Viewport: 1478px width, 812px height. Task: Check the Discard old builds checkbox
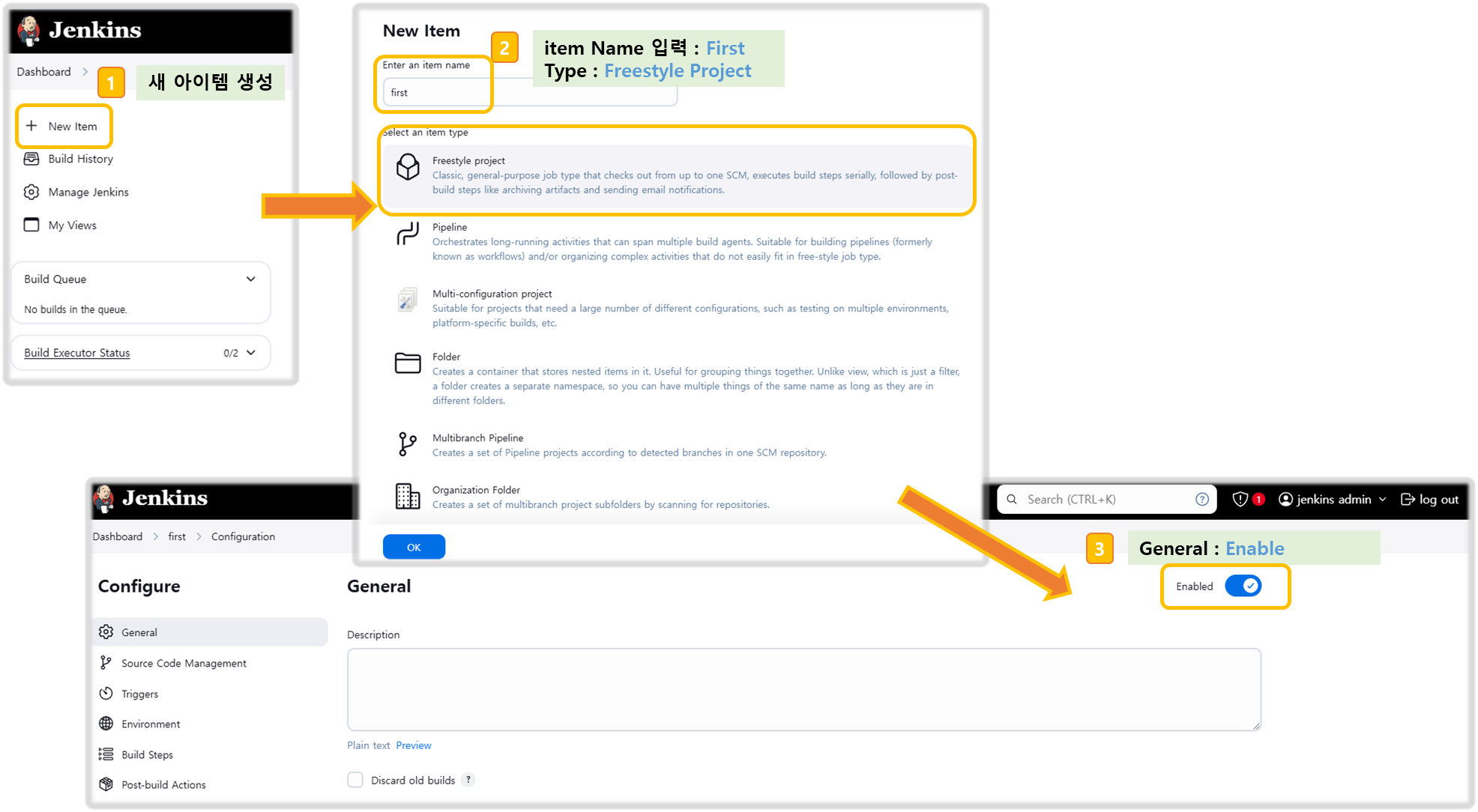pyautogui.click(x=355, y=780)
